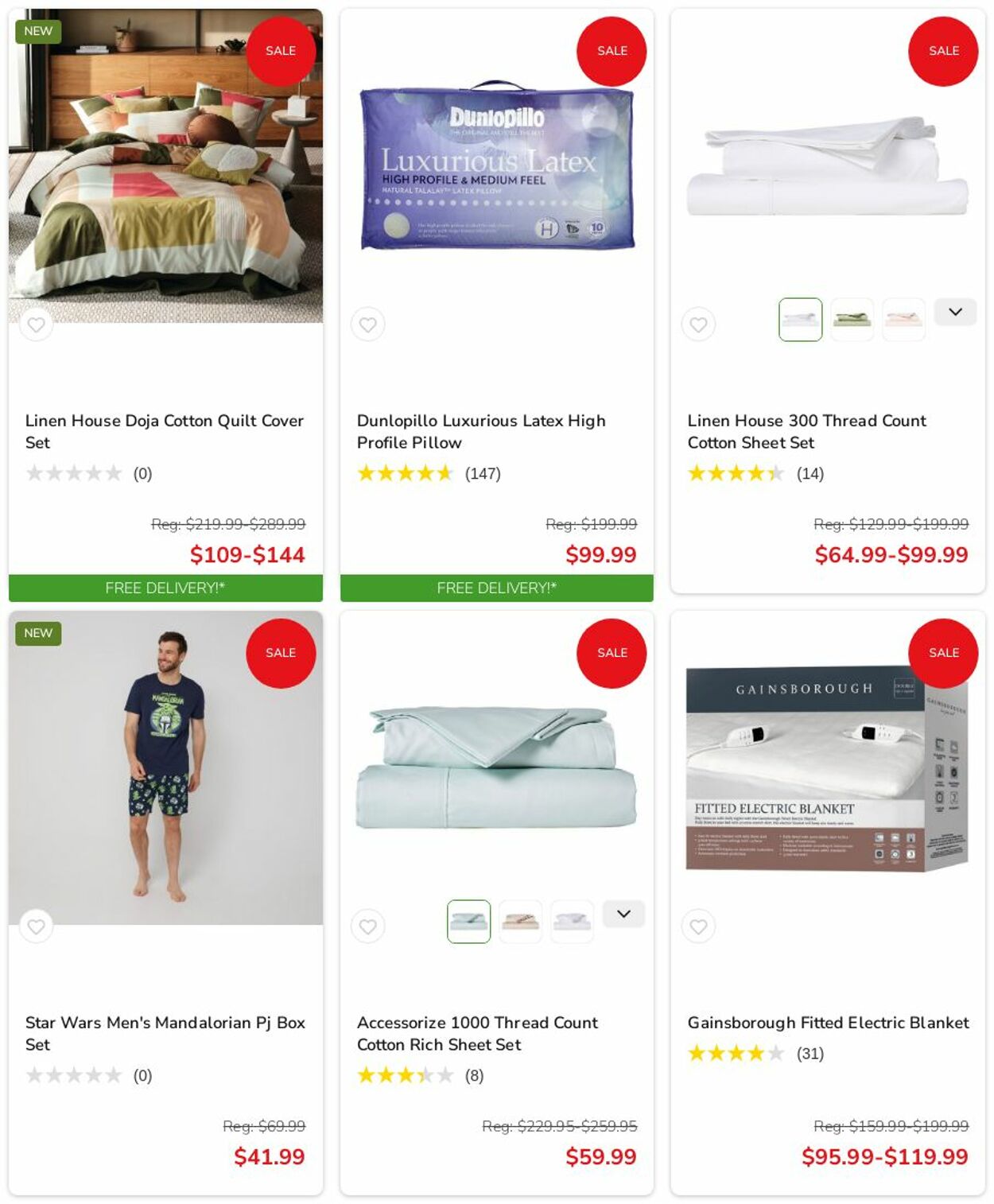The image size is (994, 1204).
Task: Expand more colours for Linen House Sheet Set
Action: 955,313
